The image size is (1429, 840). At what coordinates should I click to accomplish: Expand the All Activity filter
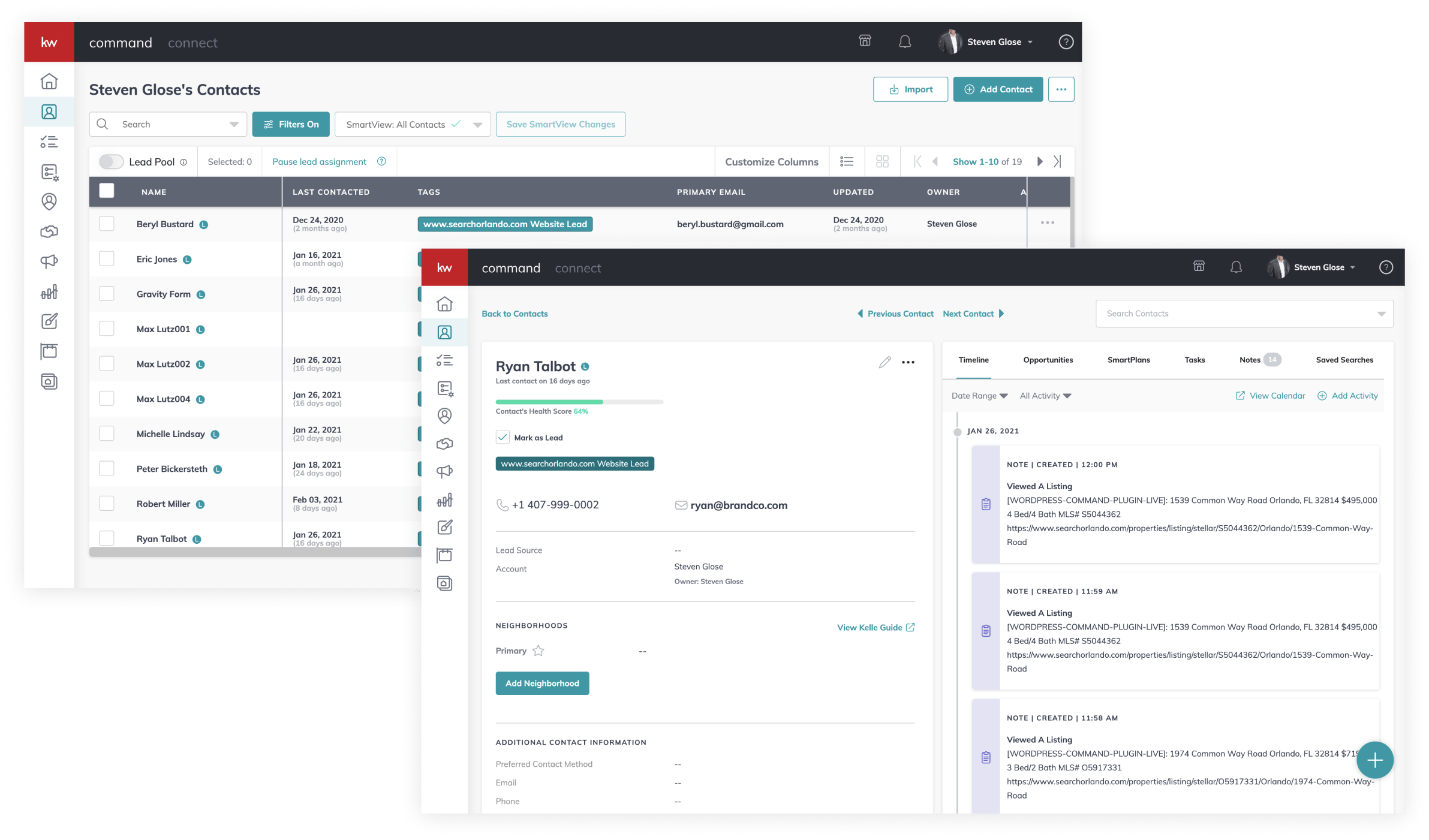click(x=1045, y=396)
